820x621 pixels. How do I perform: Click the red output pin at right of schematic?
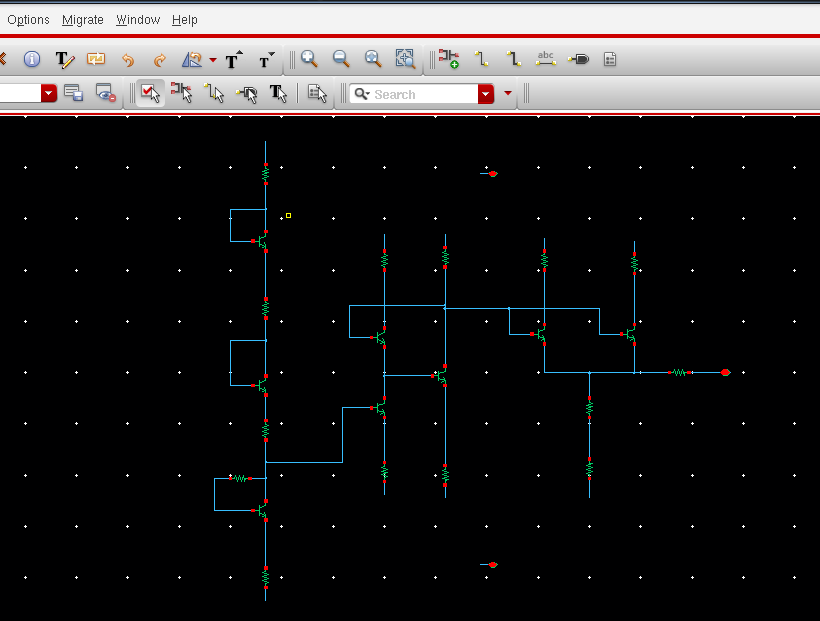pos(725,372)
